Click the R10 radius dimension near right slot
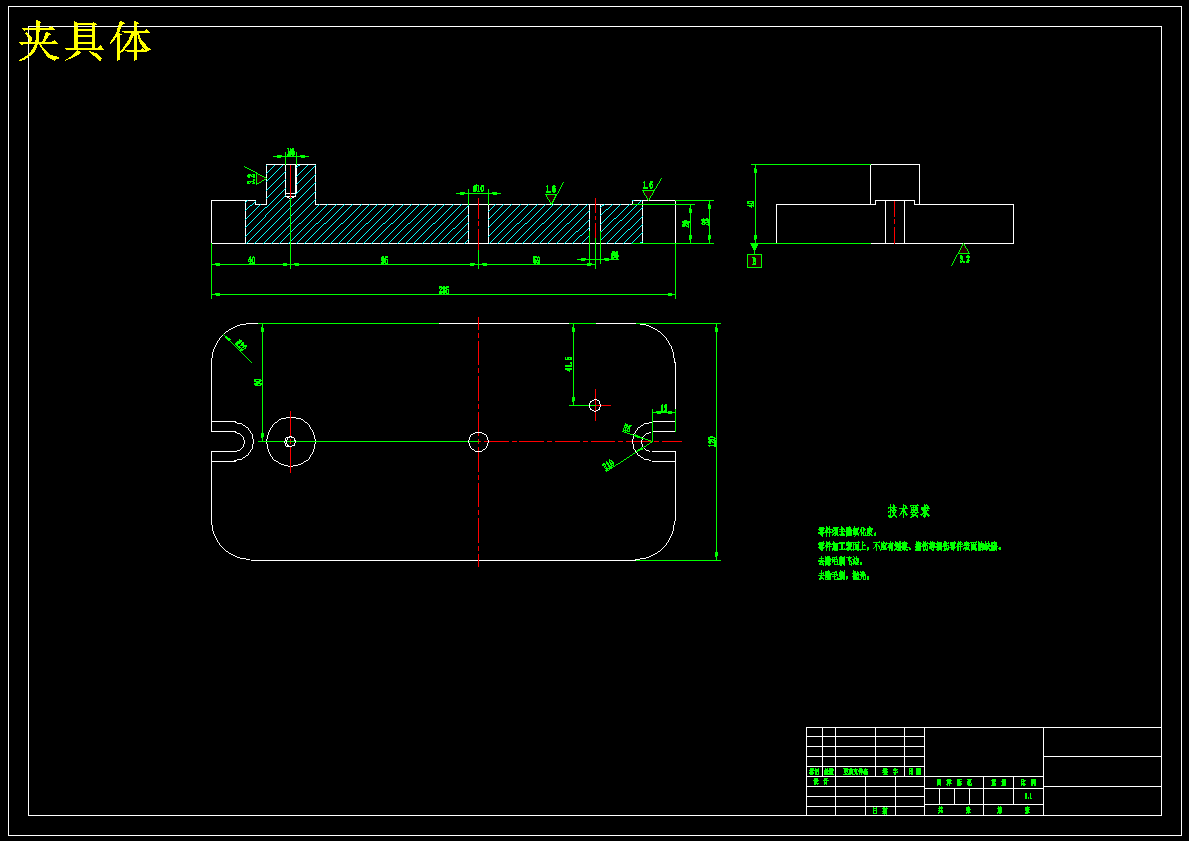Viewport: 1189px width, 841px height. click(608, 465)
